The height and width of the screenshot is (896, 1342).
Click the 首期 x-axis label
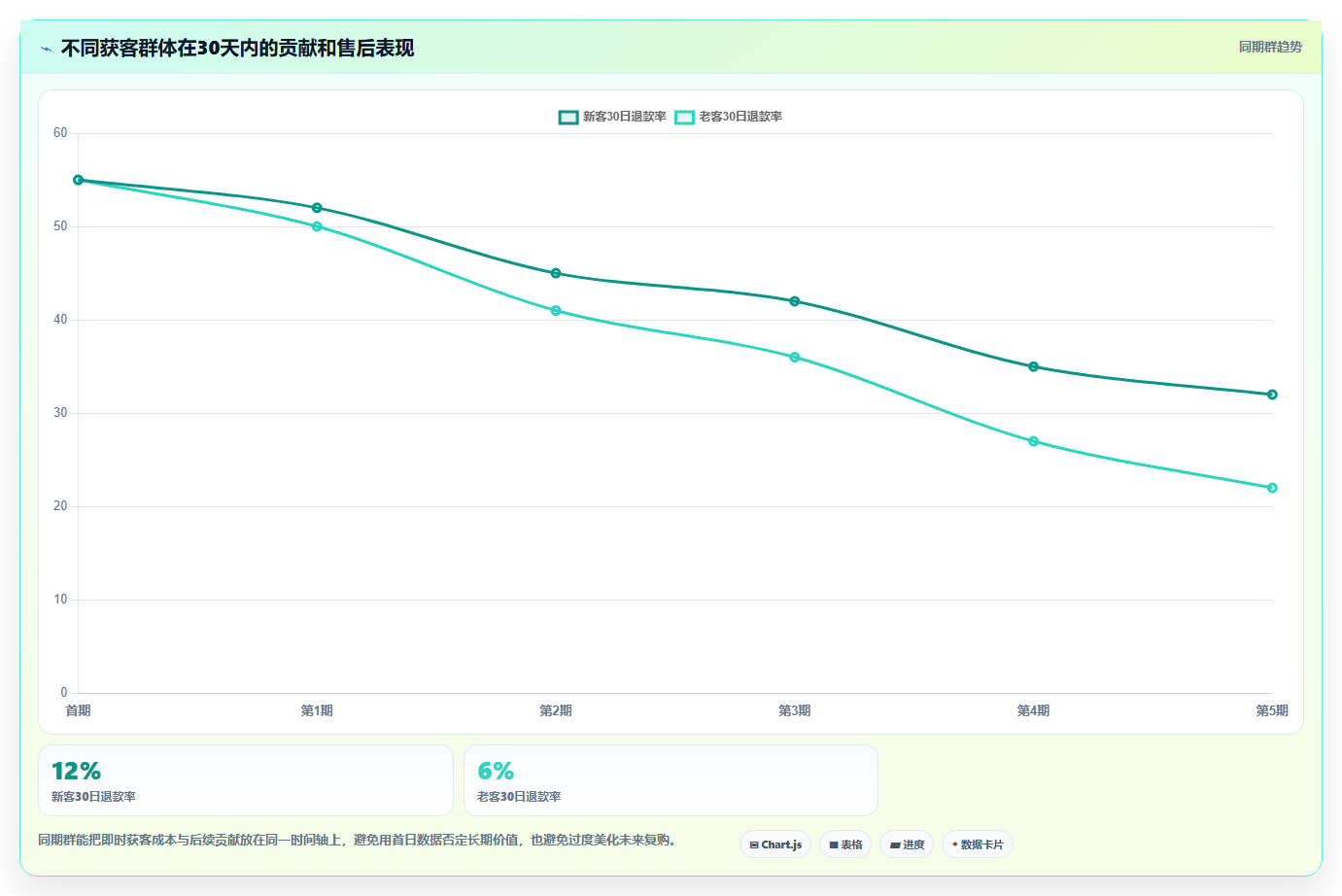(x=79, y=710)
